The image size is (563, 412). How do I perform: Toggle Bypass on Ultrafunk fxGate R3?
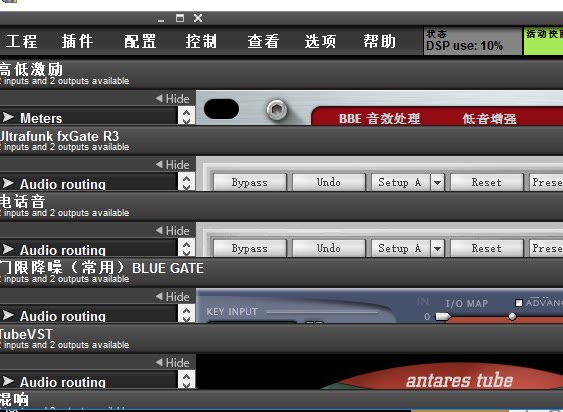point(250,182)
